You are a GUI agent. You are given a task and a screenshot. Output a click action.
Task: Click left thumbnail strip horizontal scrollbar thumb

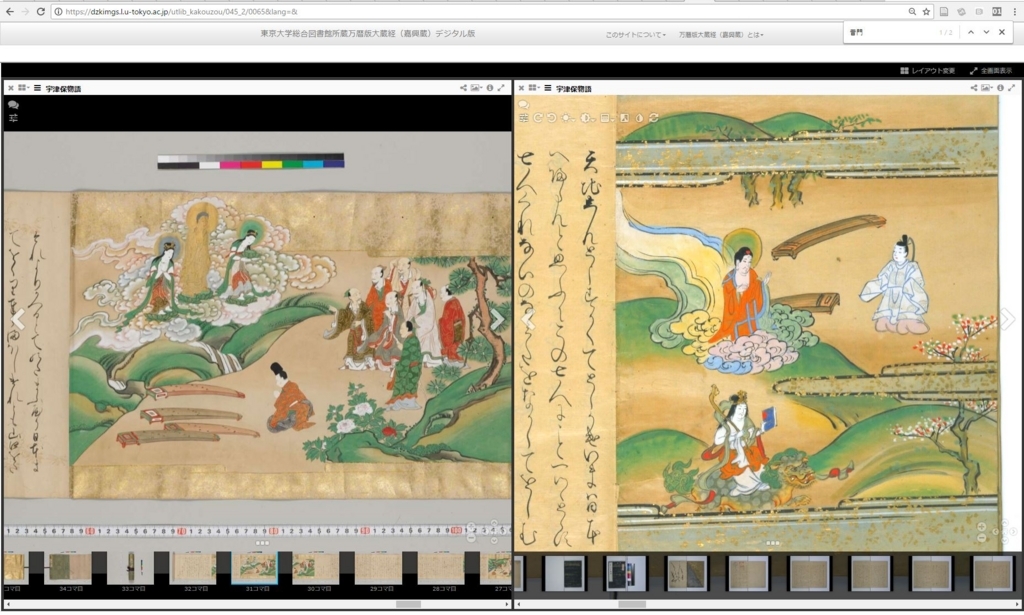pyautogui.click(x=408, y=605)
